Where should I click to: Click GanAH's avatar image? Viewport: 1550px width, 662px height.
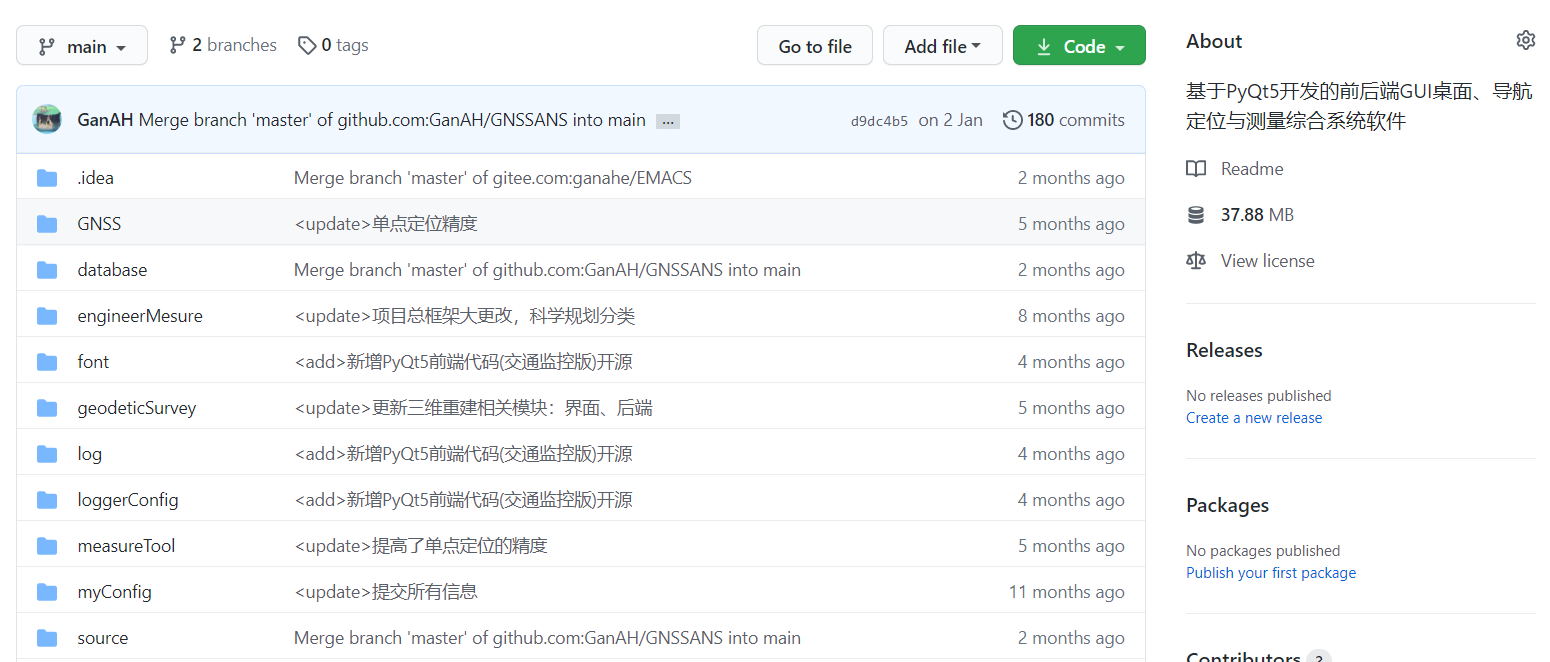[47, 120]
